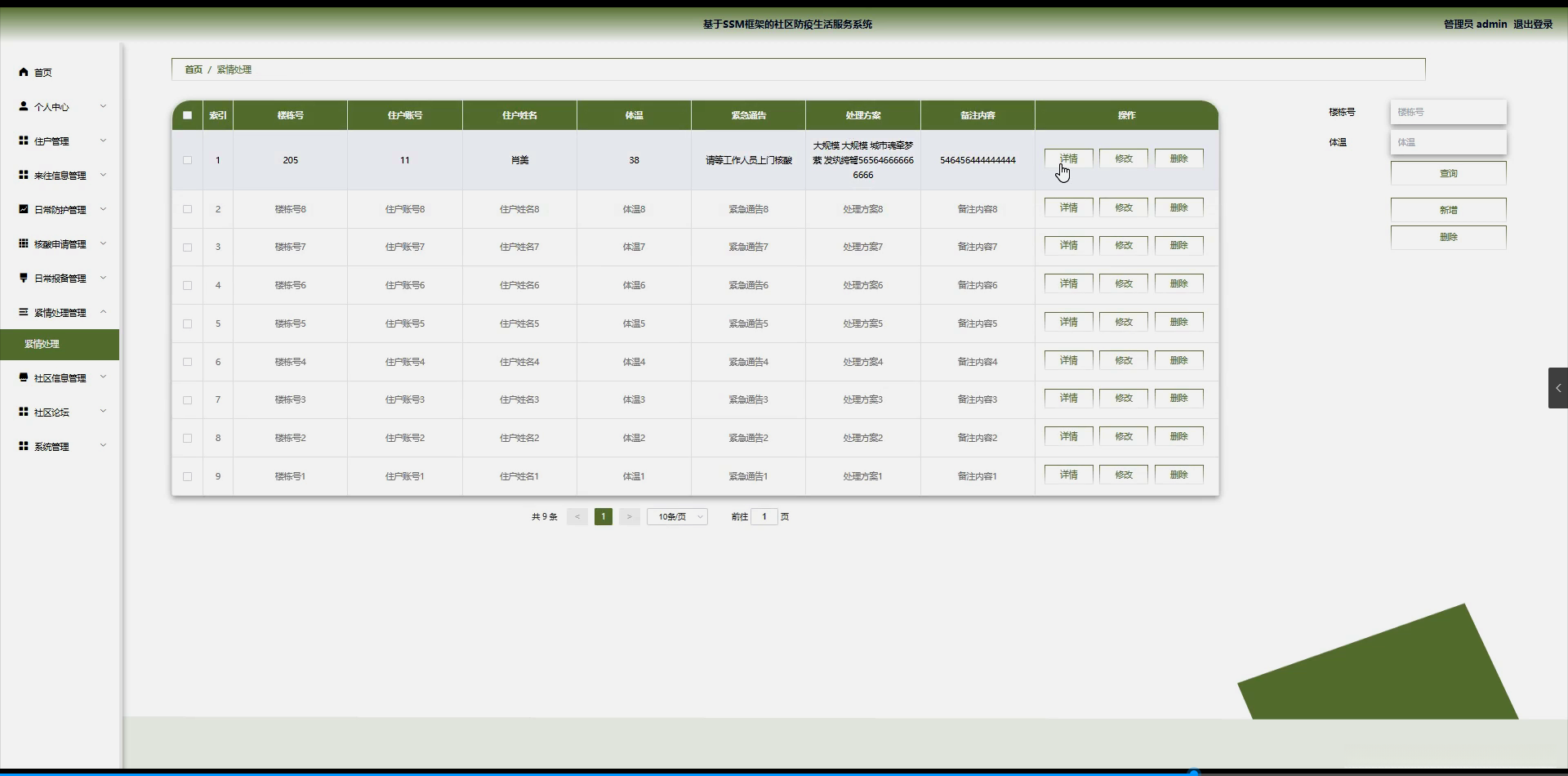Expand the 住户管理 chevron

point(103,140)
